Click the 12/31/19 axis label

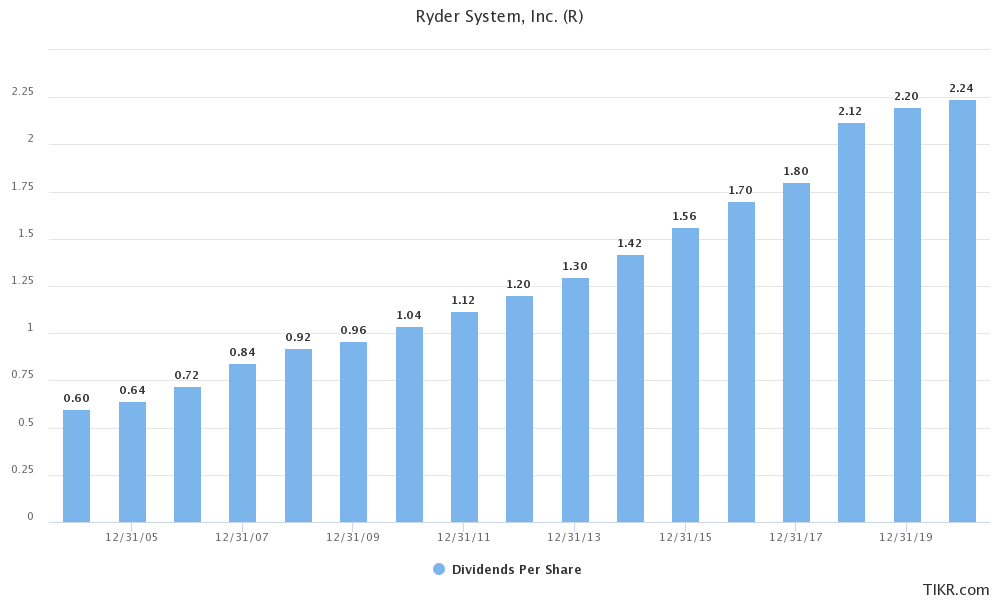click(908, 537)
